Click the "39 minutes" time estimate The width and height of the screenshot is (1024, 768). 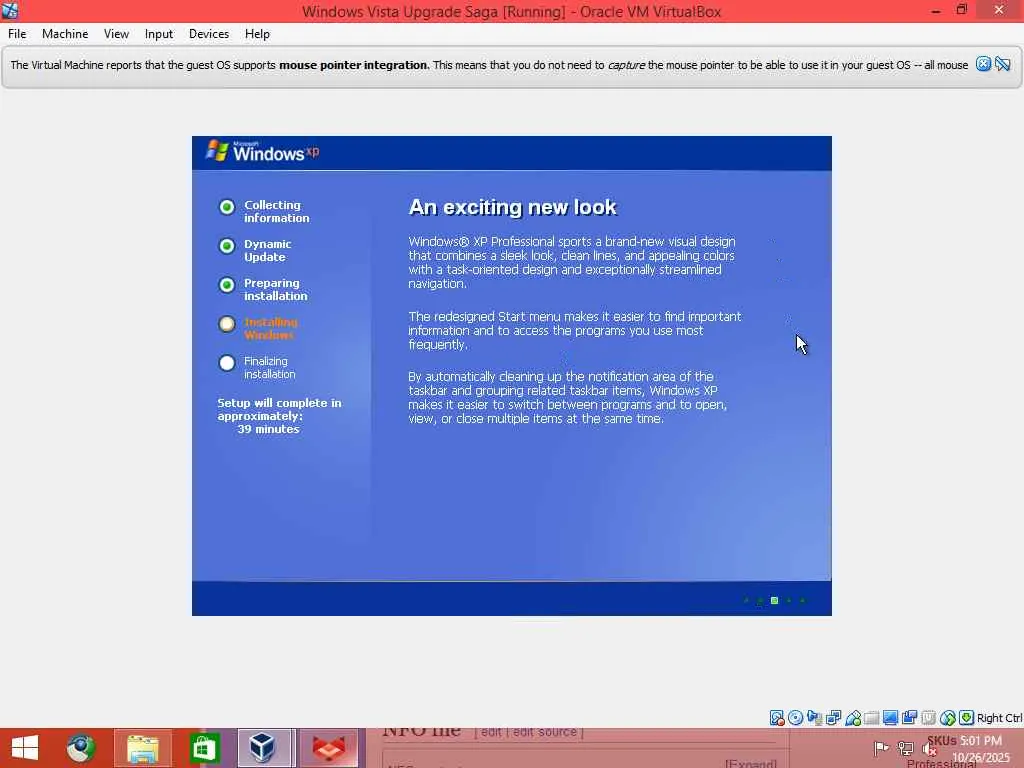pyautogui.click(x=268, y=429)
